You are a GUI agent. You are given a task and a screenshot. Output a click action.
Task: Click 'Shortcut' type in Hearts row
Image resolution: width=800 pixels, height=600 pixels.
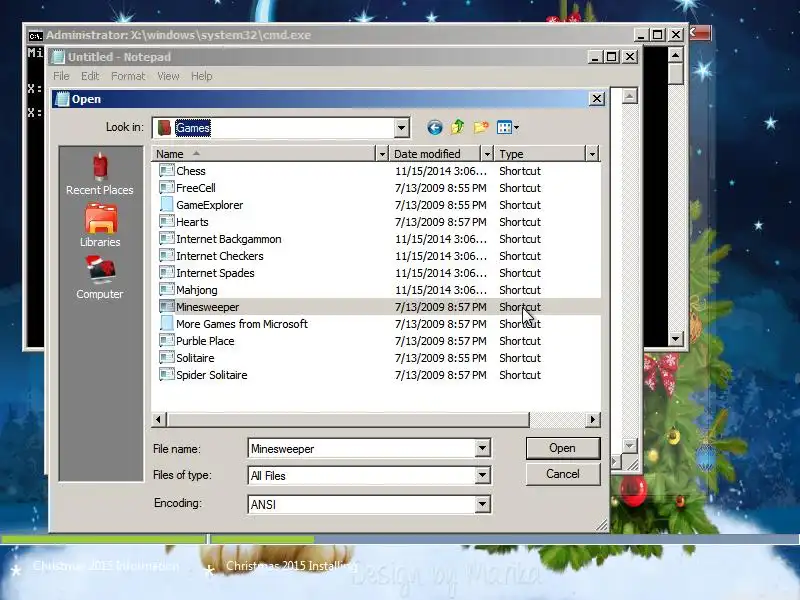(x=520, y=222)
